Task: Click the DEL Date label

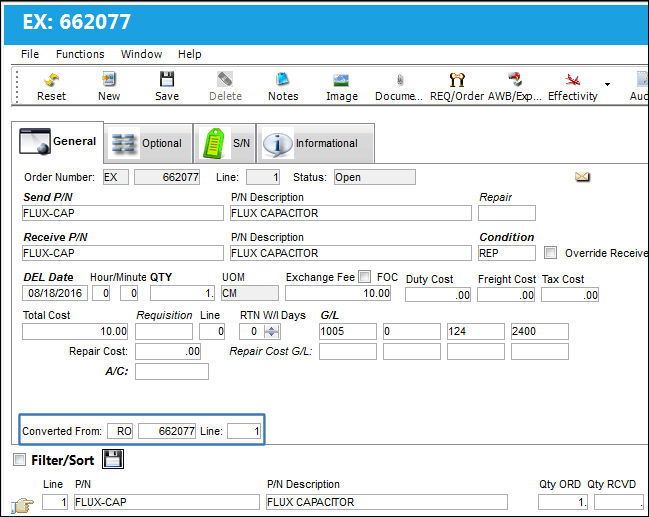Action: click(48, 277)
